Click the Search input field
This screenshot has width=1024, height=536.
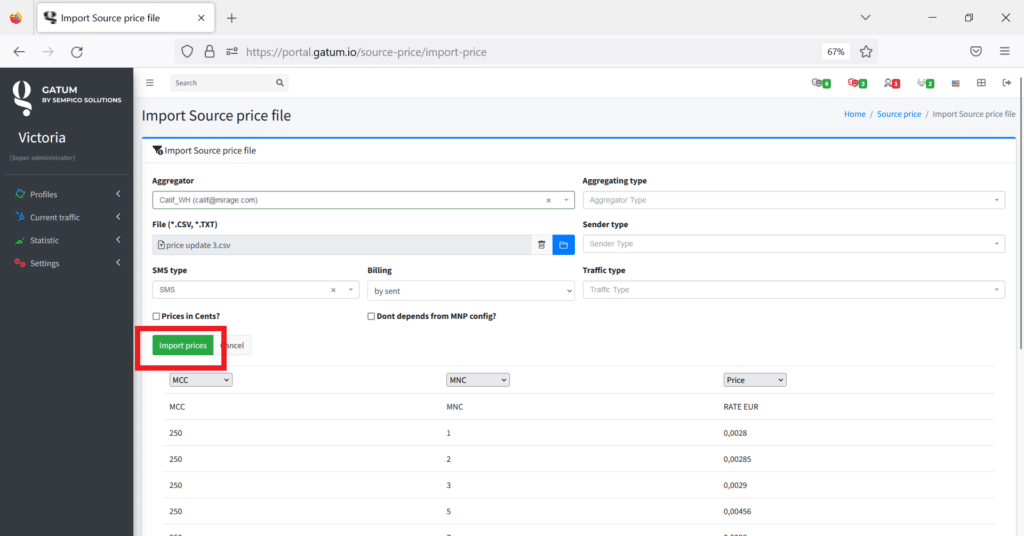point(222,83)
